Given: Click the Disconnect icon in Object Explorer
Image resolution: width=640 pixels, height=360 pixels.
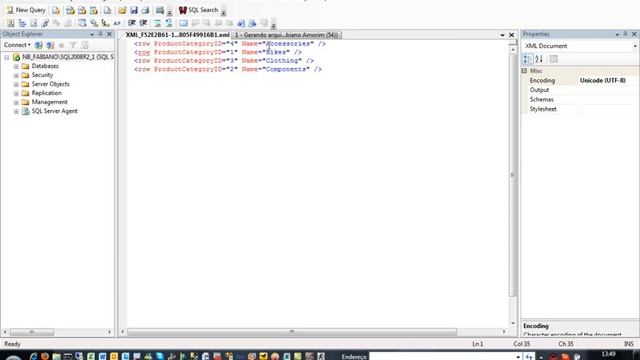Looking at the screenshot, I should [x=50, y=45].
